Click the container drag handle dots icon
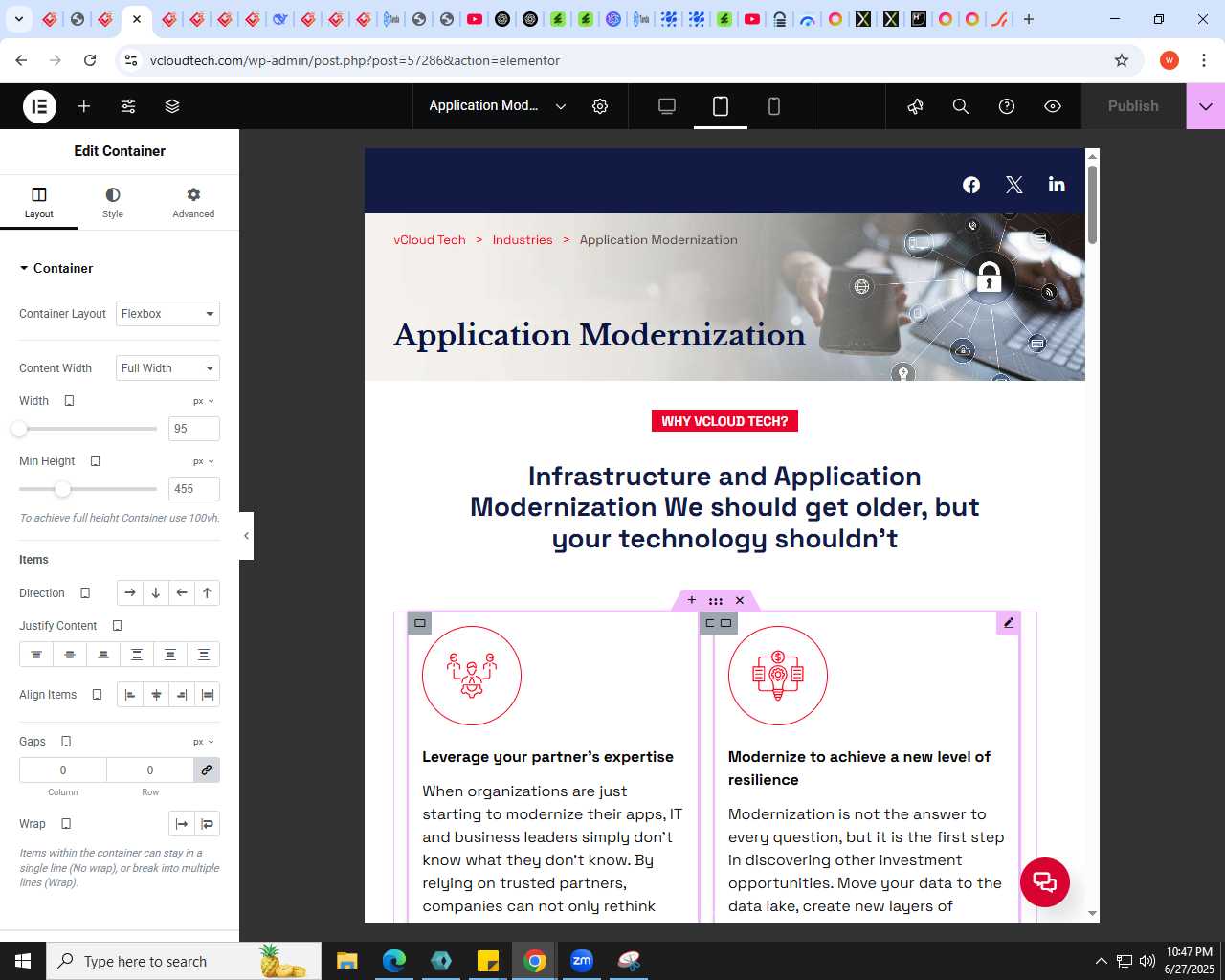The width and height of the screenshot is (1225, 980). click(716, 601)
